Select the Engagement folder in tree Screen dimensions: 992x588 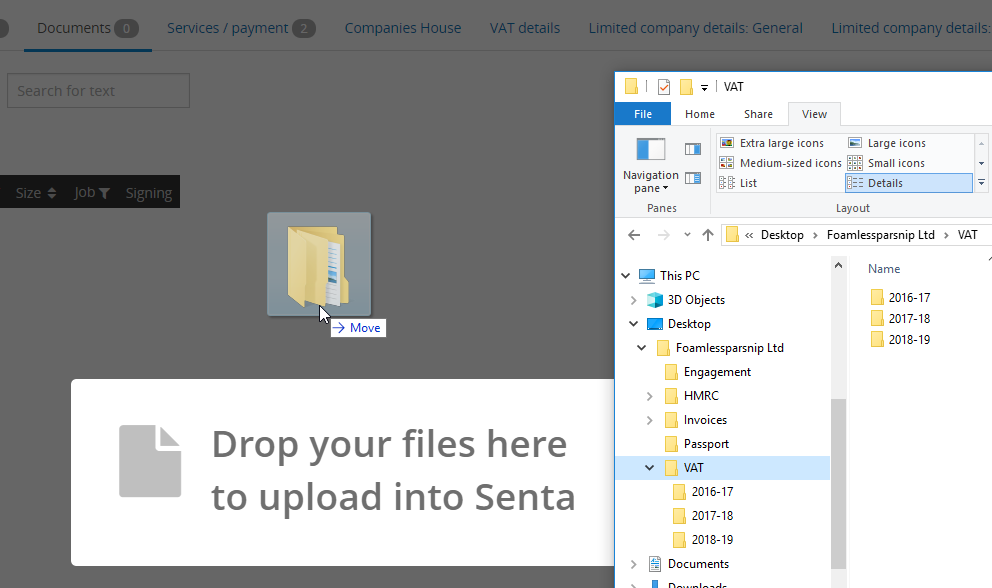pyautogui.click(x=717, y=372)
